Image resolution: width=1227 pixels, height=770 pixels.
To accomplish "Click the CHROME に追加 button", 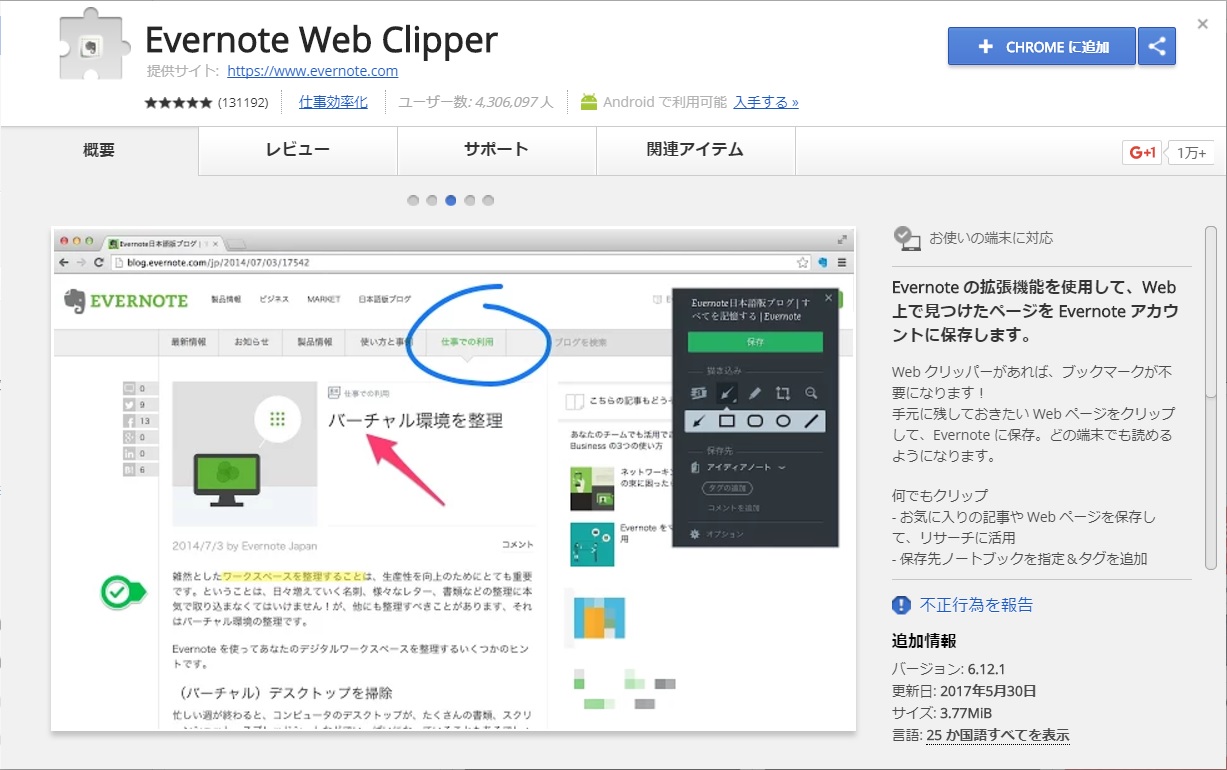I will point(1041,46).
